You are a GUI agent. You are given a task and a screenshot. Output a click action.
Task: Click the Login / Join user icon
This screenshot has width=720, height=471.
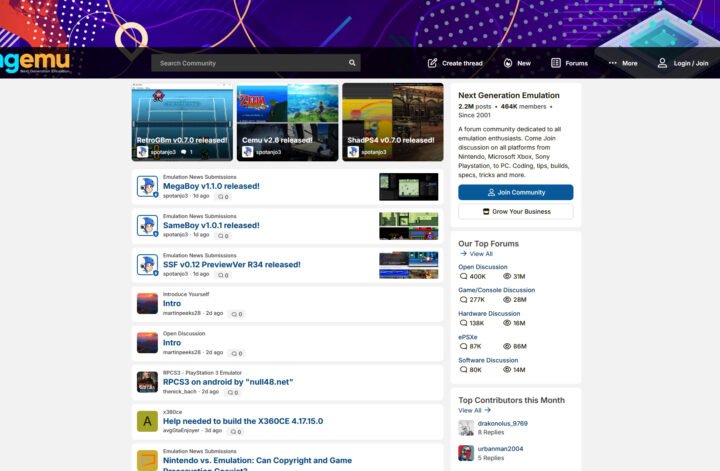(x=662, y=63)
